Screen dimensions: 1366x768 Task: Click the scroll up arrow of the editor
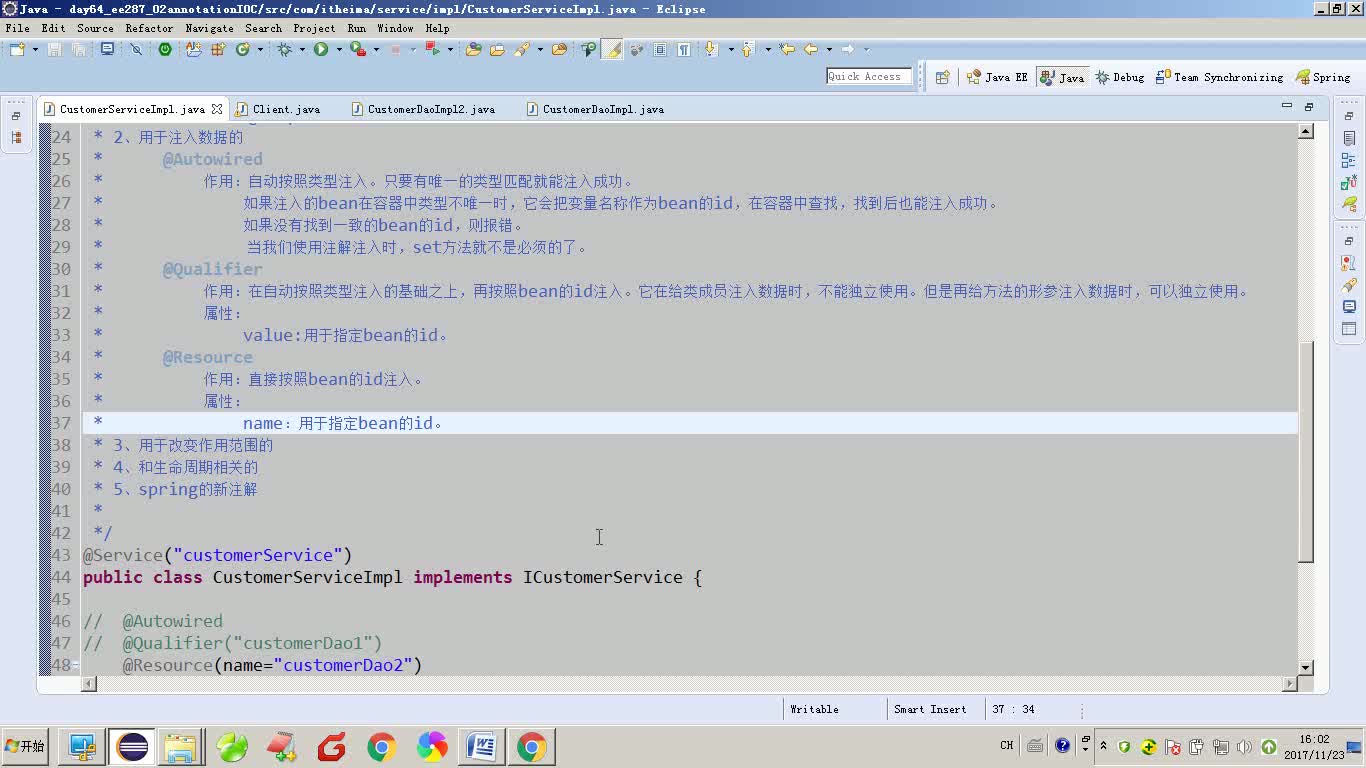(x=1306, y=131)
